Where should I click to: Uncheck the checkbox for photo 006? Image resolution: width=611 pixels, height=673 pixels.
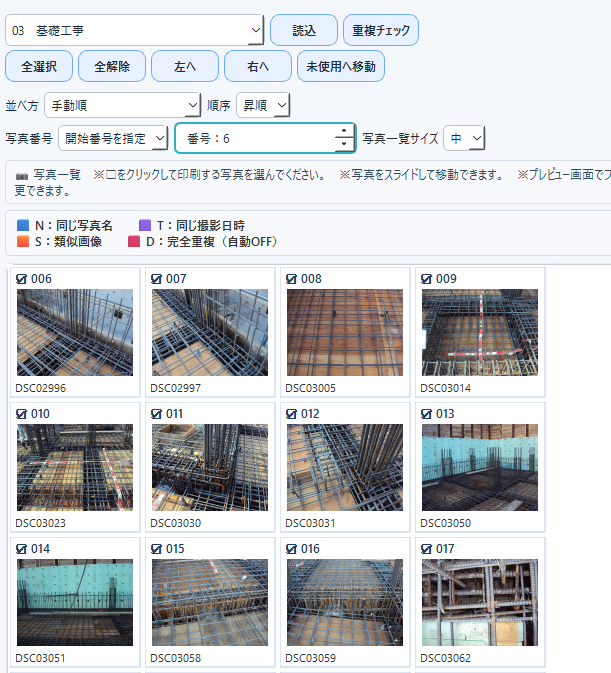click(x=21, y=279)
